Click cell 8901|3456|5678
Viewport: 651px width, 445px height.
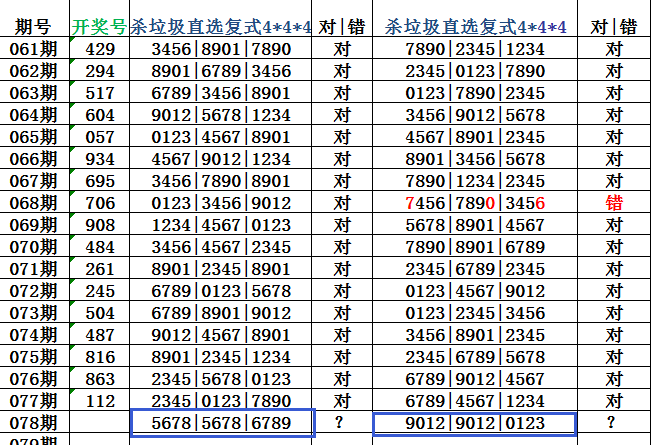click(x=475, y=158)
